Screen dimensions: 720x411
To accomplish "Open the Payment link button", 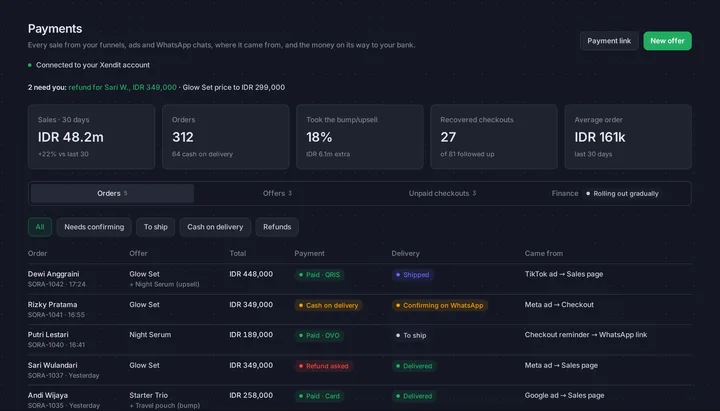I will click(609, 41).
